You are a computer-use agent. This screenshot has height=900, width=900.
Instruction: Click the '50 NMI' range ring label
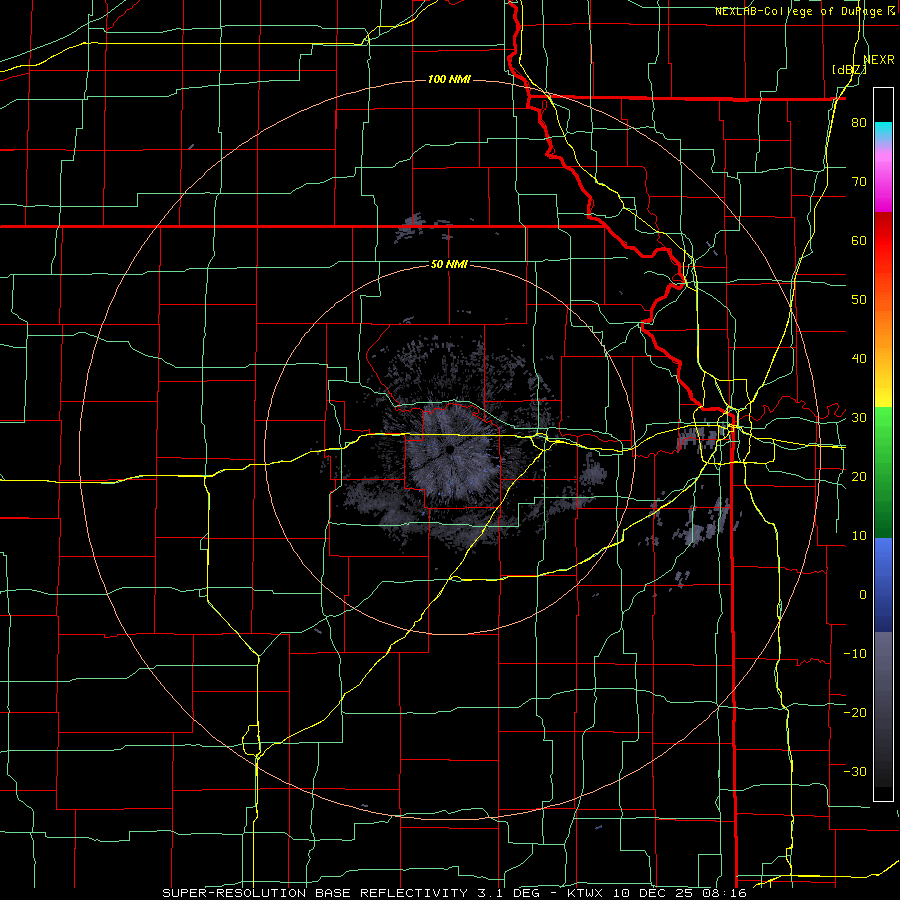point(449,264)
